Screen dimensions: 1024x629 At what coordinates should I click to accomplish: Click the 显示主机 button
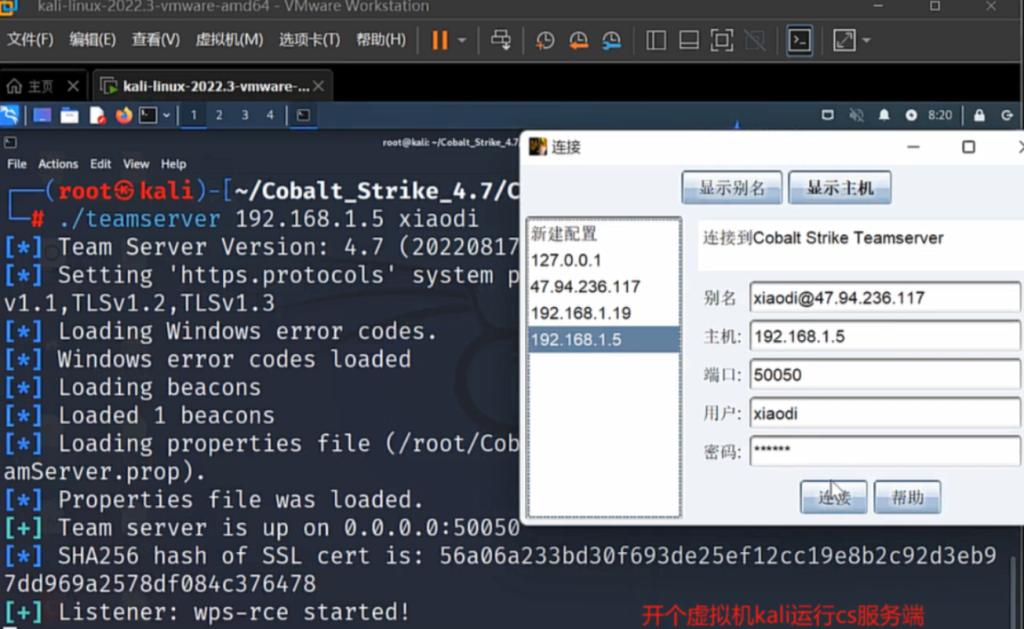[x=840, y=188]
